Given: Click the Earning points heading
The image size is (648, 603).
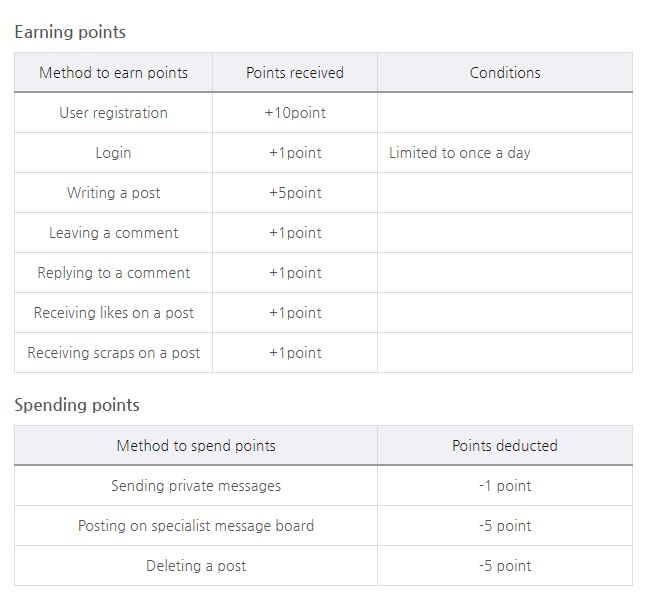Looking at the screenshot, I should (70, 32).
